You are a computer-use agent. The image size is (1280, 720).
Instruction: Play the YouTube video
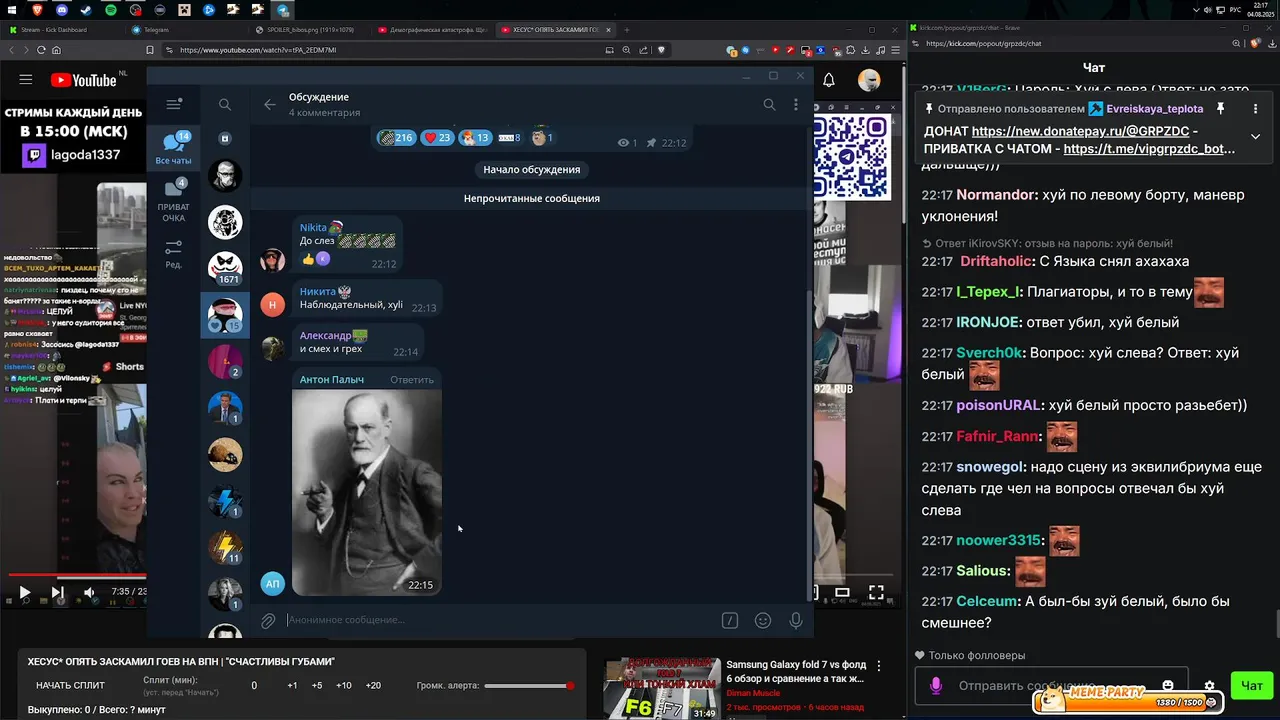25,592
